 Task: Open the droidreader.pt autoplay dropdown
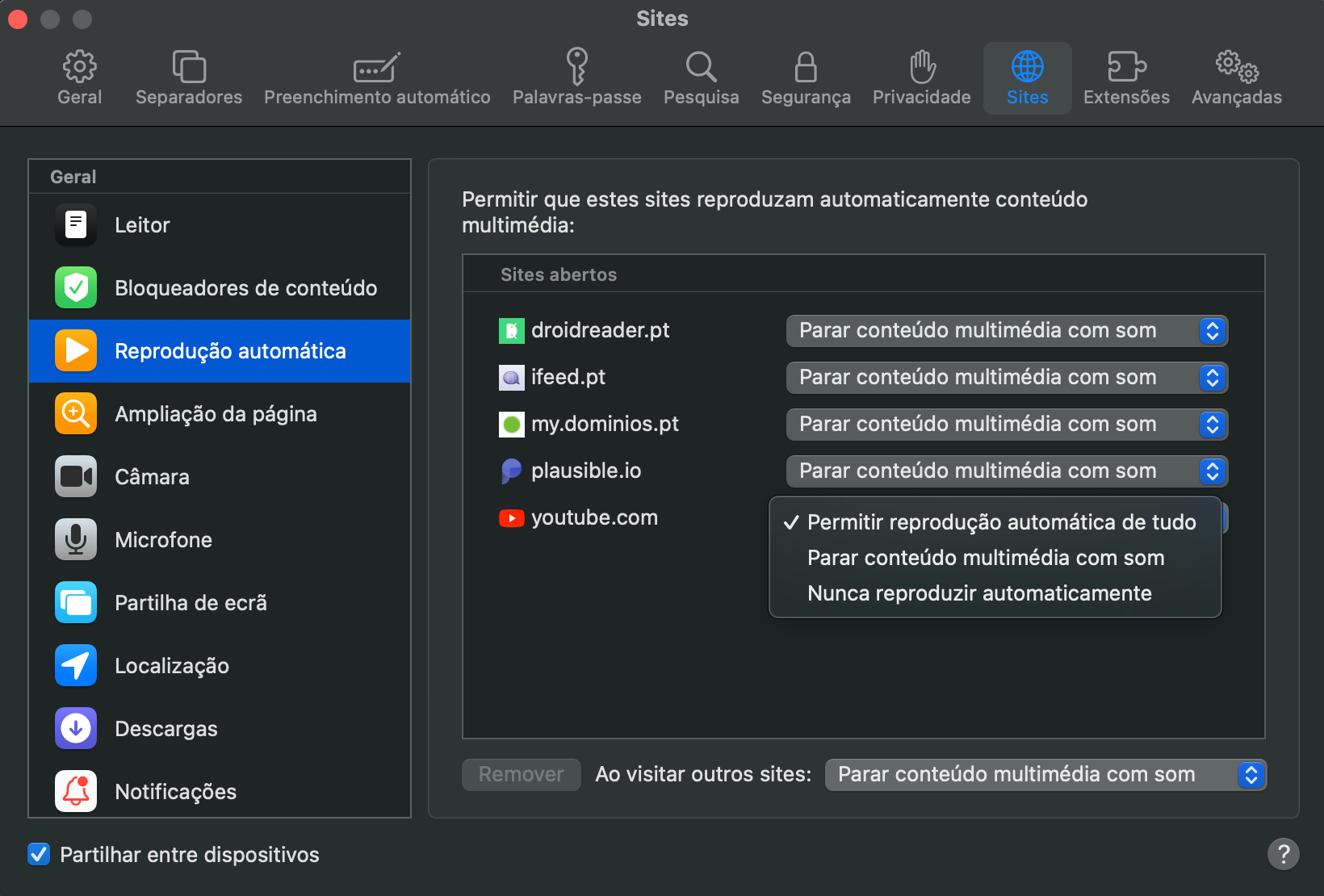click(1006, 331)
